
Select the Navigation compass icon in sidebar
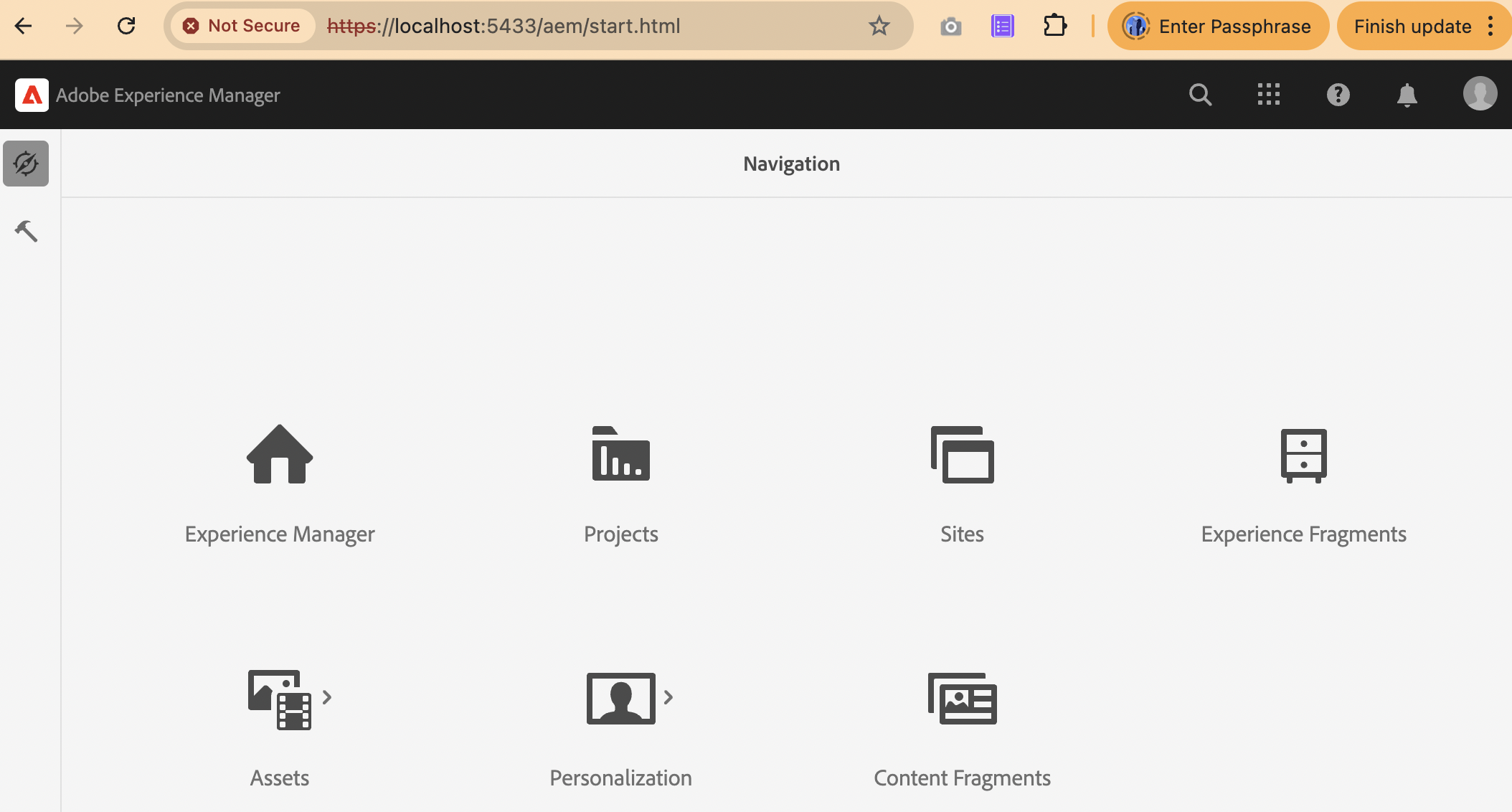(26, 164)
